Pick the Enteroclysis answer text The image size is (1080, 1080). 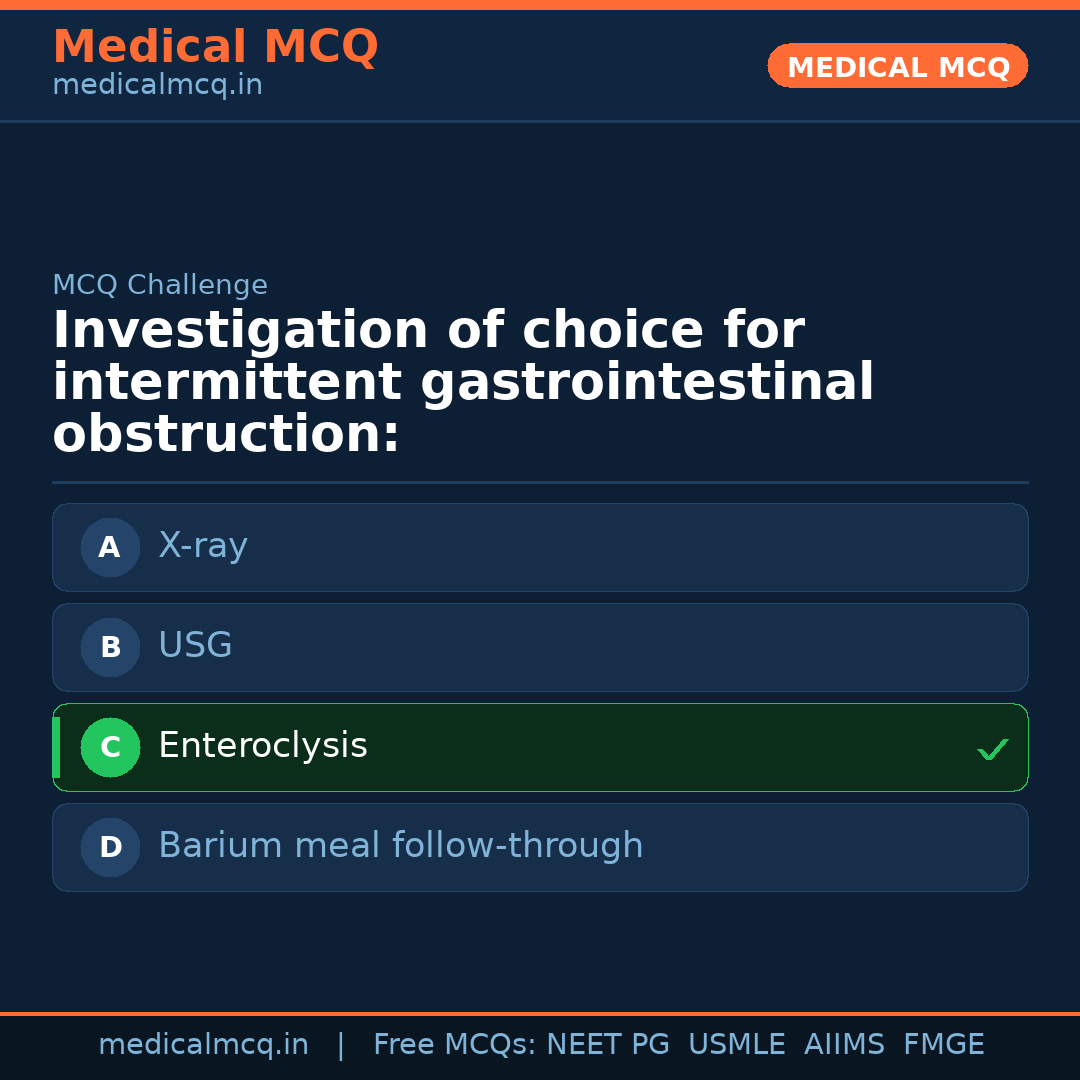[x=263, y=746]
